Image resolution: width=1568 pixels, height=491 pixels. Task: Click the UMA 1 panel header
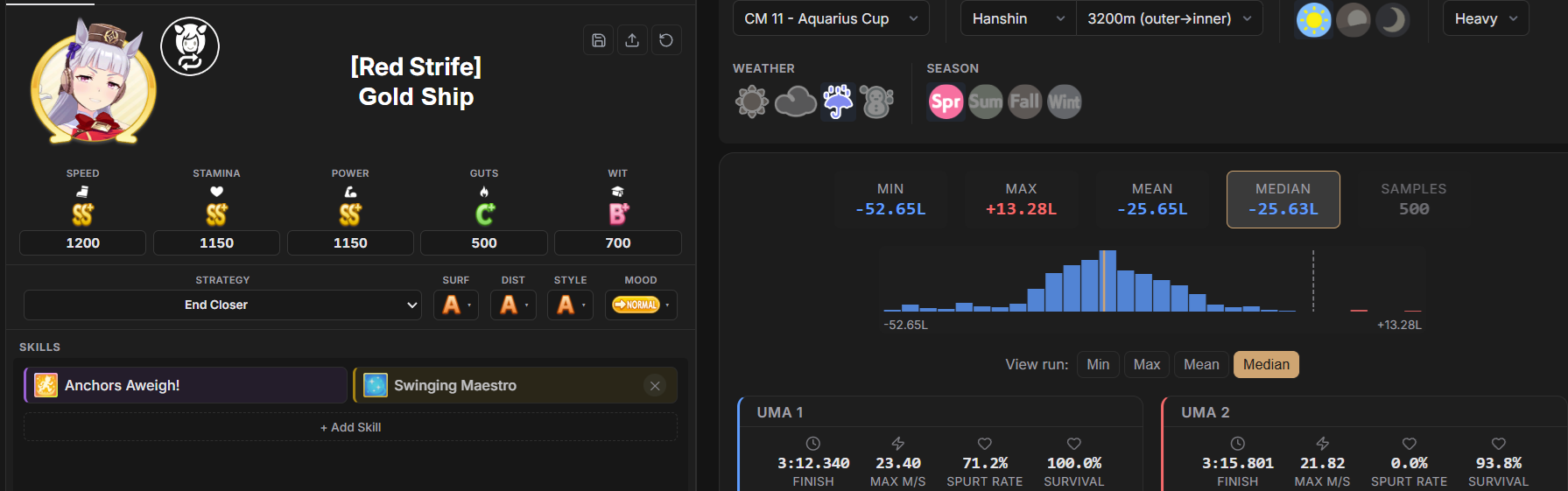[x=941, y=412]
